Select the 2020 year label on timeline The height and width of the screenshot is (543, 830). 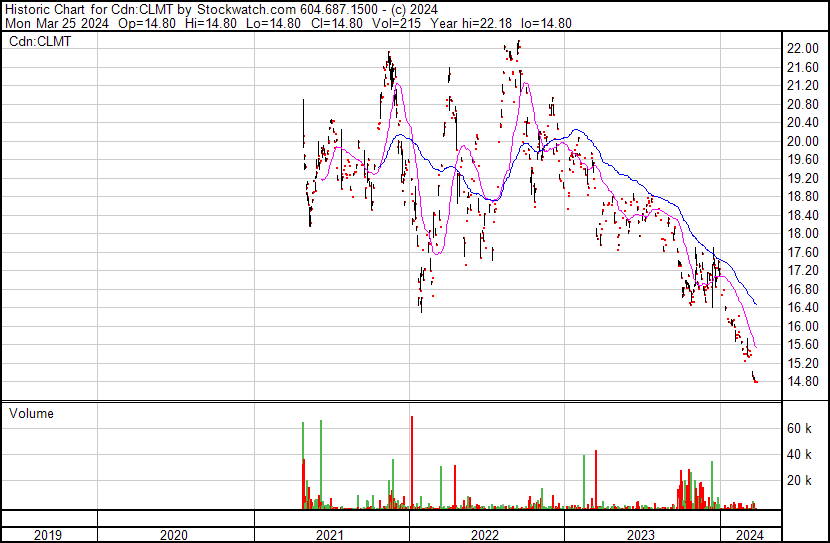coord(175,535)
